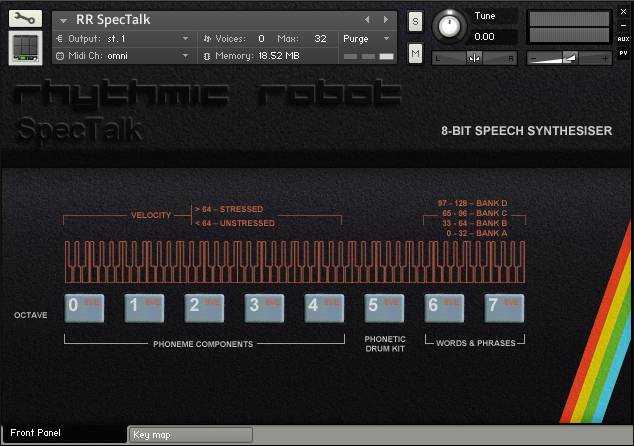Screen dimensions: 634x446
Task: Toggle the PV button
Action: pos(623,53)
